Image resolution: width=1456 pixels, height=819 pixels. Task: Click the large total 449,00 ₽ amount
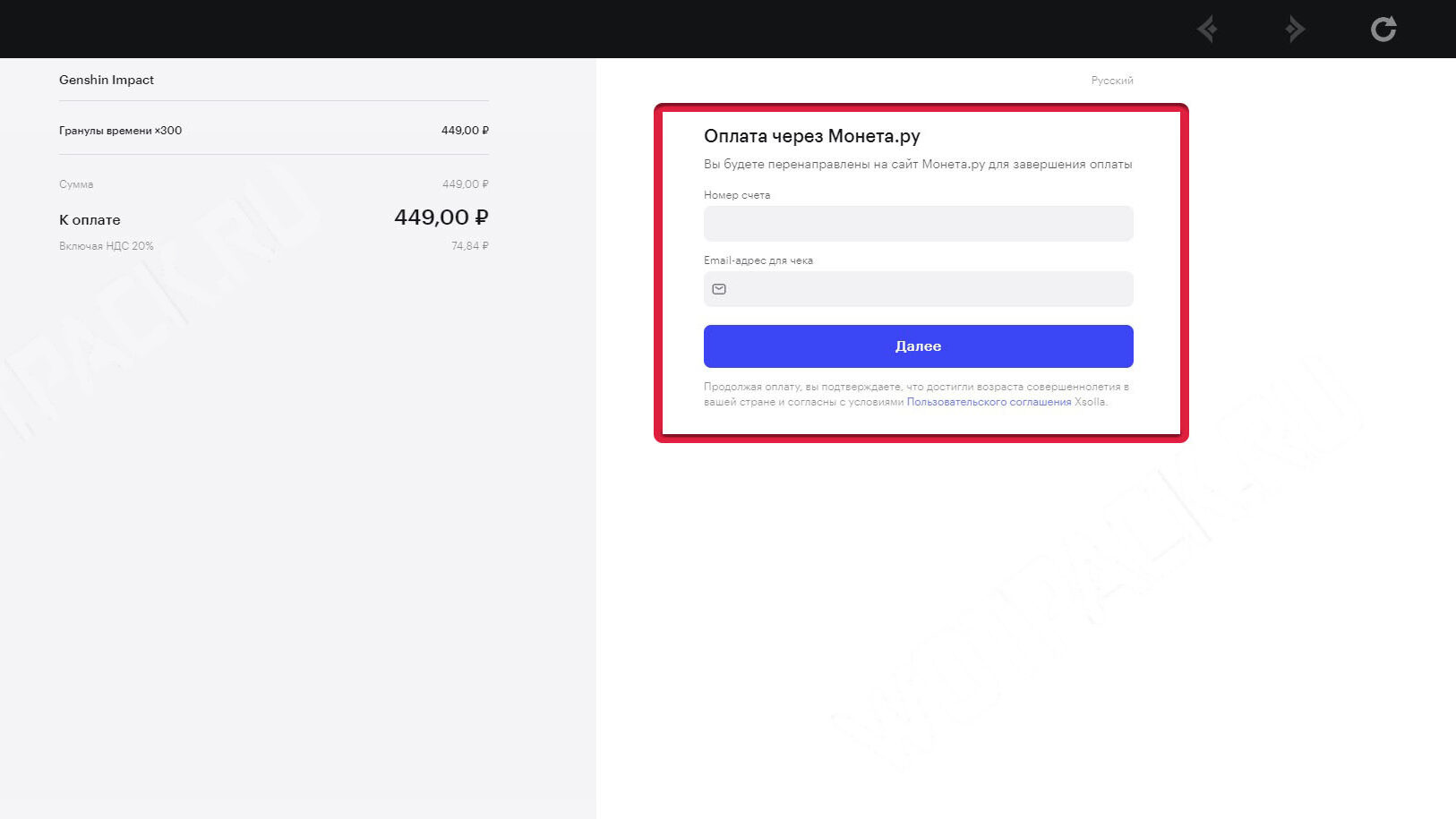(x=441, y=218)
